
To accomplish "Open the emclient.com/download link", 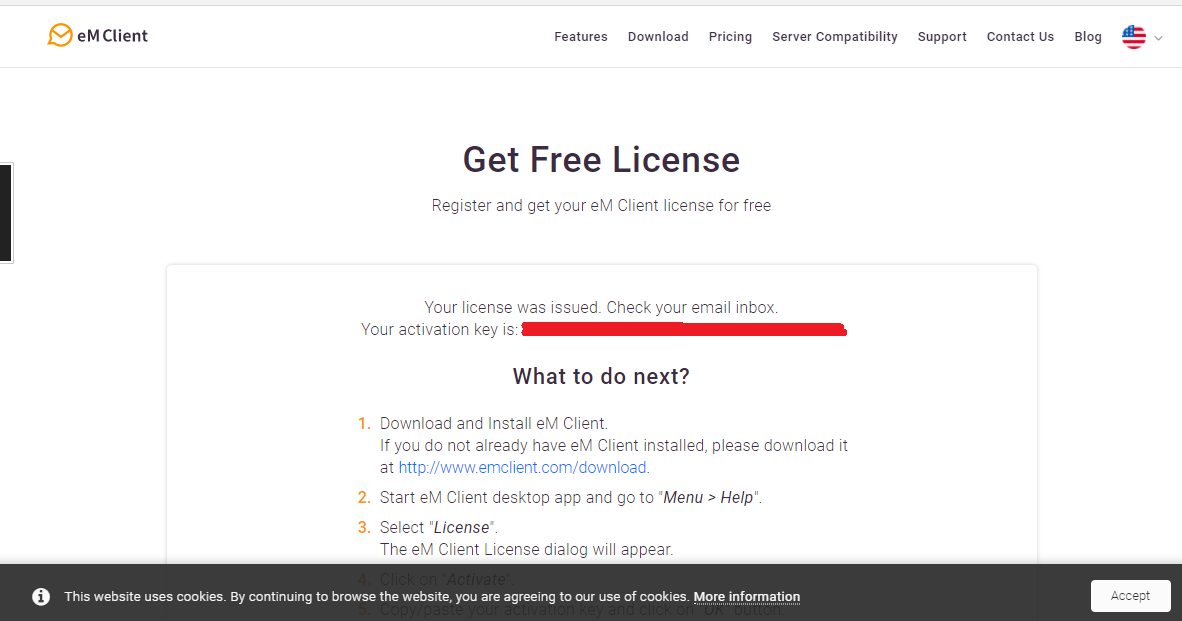I will 522,467.
